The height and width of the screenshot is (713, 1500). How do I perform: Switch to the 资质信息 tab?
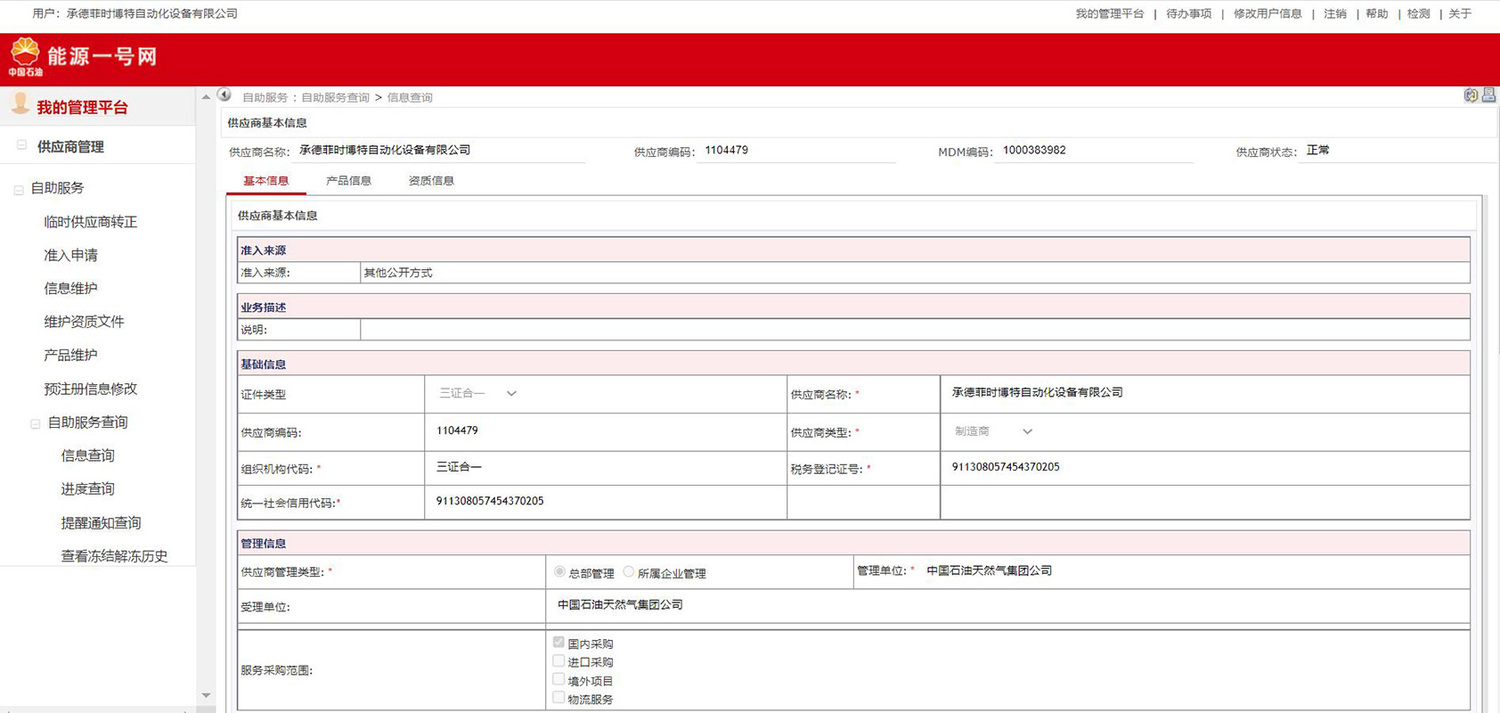[431, 181]
